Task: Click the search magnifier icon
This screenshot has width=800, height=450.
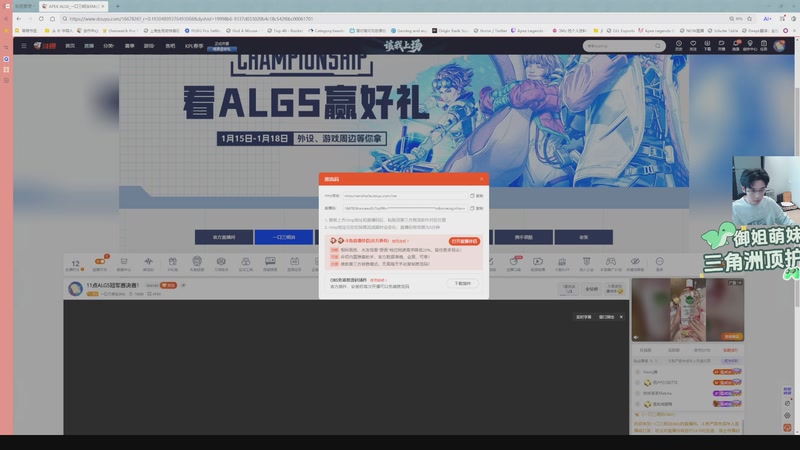Action: [x=658, y=46]
